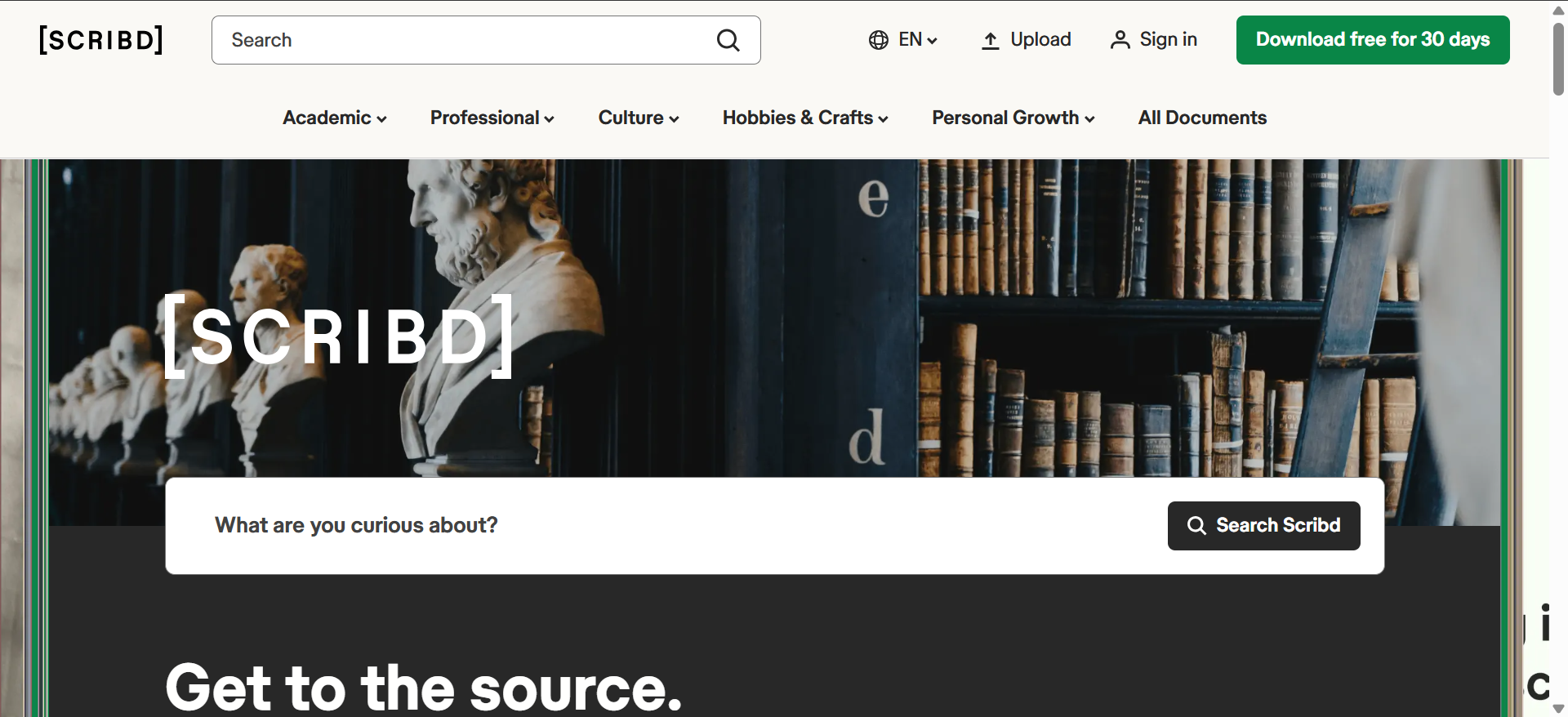The height and width of the screenshot is (717, 1568).
Task: Expand the Culture menu chevron
Action: (x=674, y=119)
